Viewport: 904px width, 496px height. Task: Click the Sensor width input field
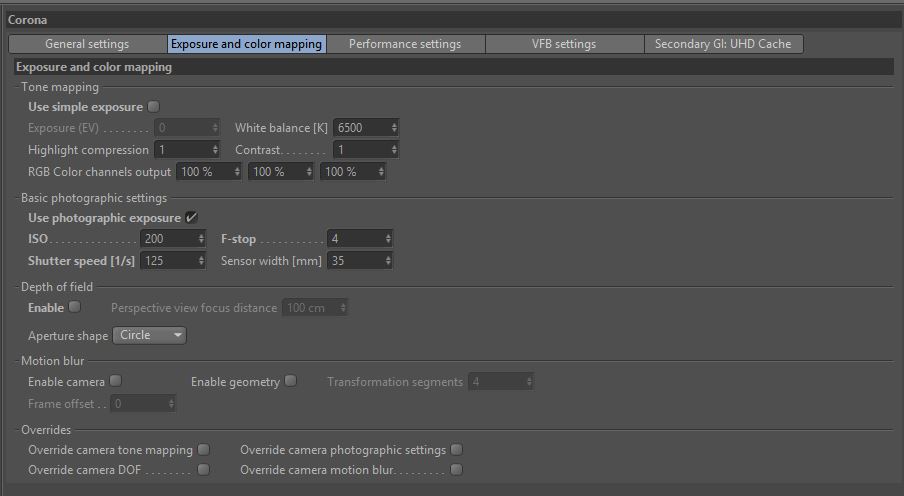coord(354,261)
